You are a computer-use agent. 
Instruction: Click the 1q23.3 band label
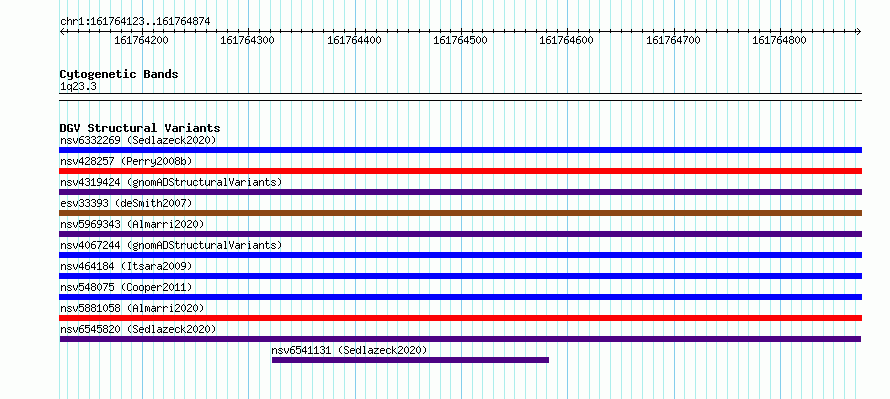point(78,87)
